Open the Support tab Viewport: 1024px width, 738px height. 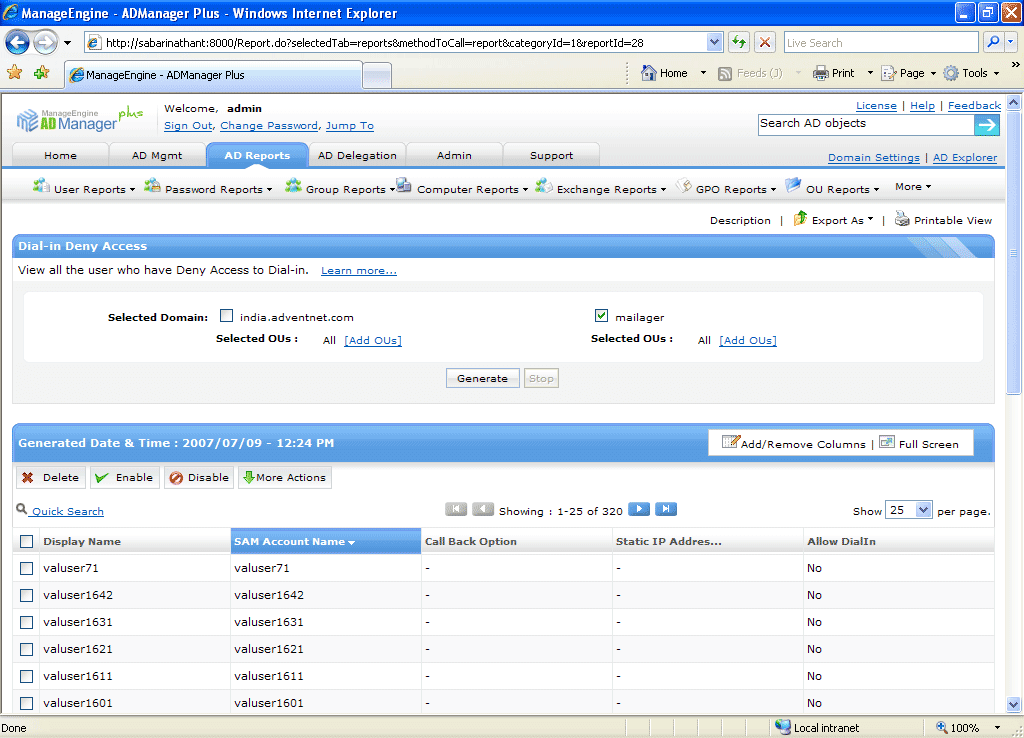551,155
